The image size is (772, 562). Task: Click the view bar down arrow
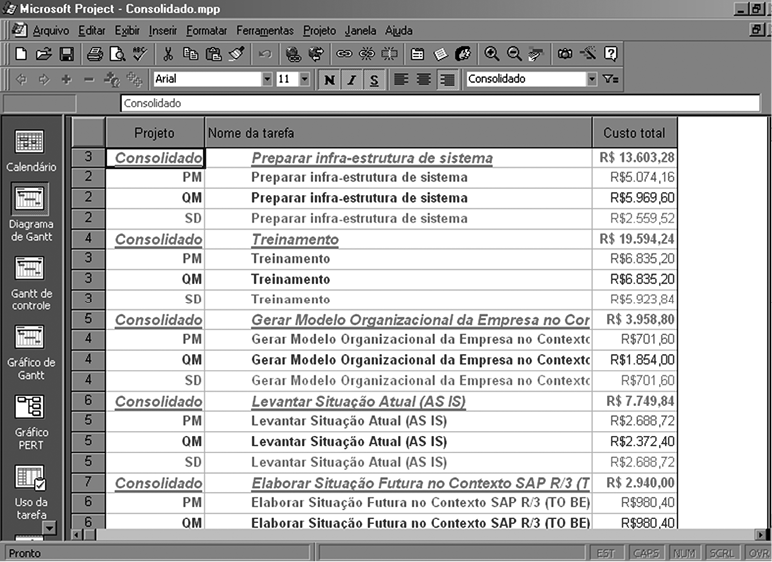[49, 528]
